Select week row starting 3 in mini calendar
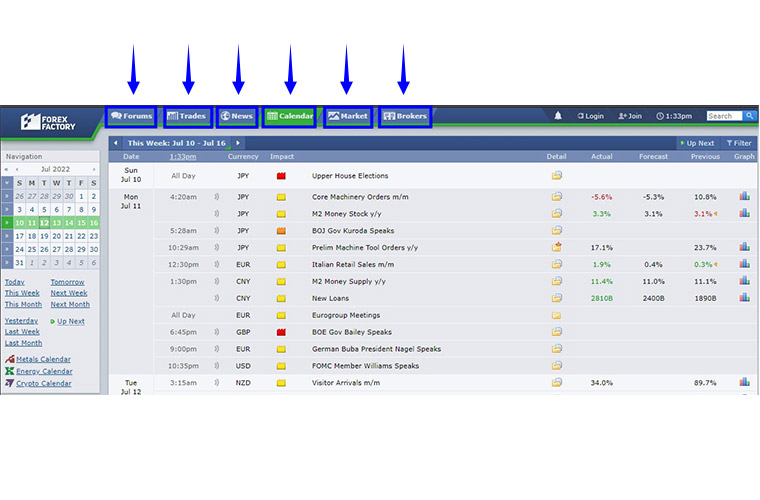Viewport: 760px width, 500px height. 7,209
